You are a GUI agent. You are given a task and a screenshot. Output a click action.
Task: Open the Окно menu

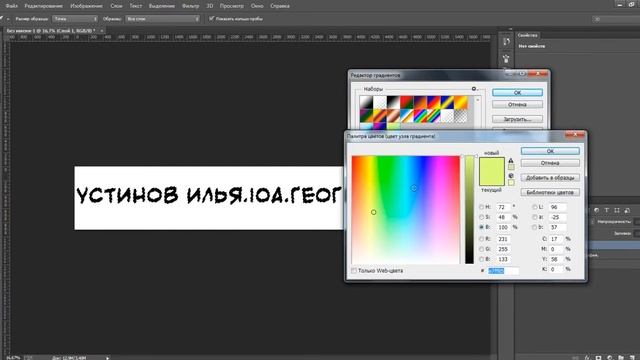click(257, 6)
